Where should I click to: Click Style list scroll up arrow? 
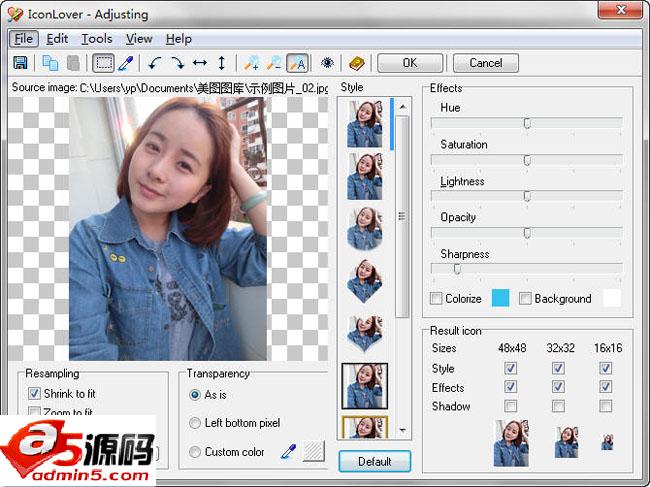pos(403,107)
